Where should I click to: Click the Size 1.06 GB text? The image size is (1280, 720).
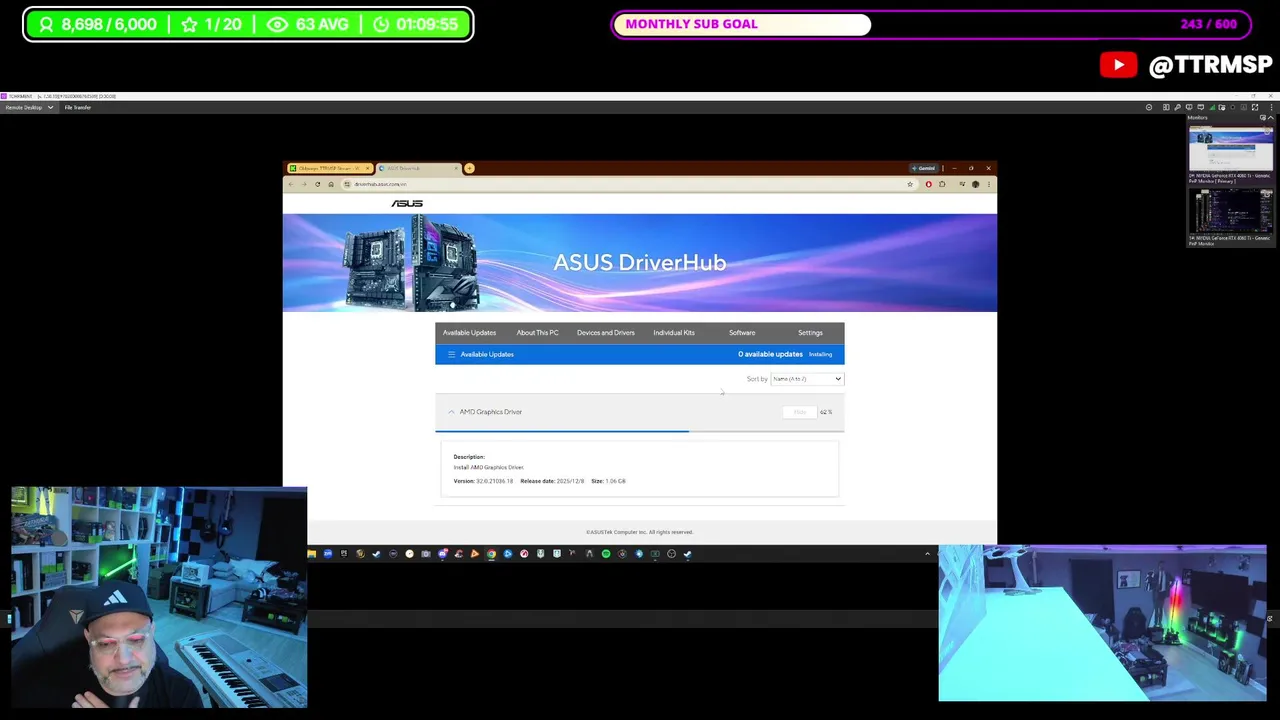608,481
